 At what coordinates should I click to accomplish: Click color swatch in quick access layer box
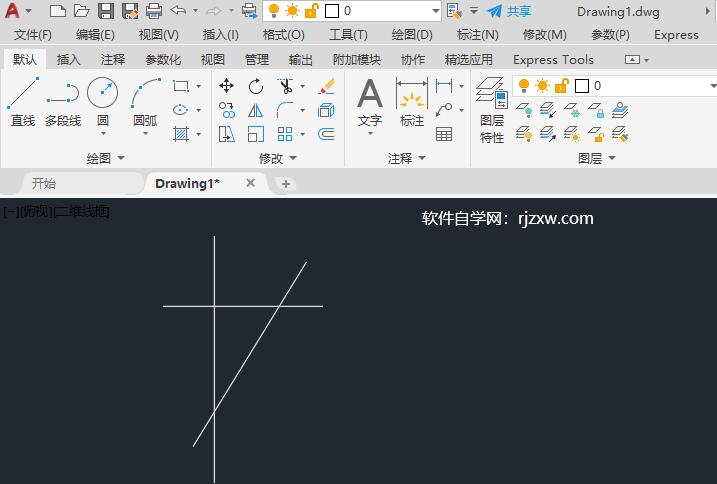[x=332, y=11]
